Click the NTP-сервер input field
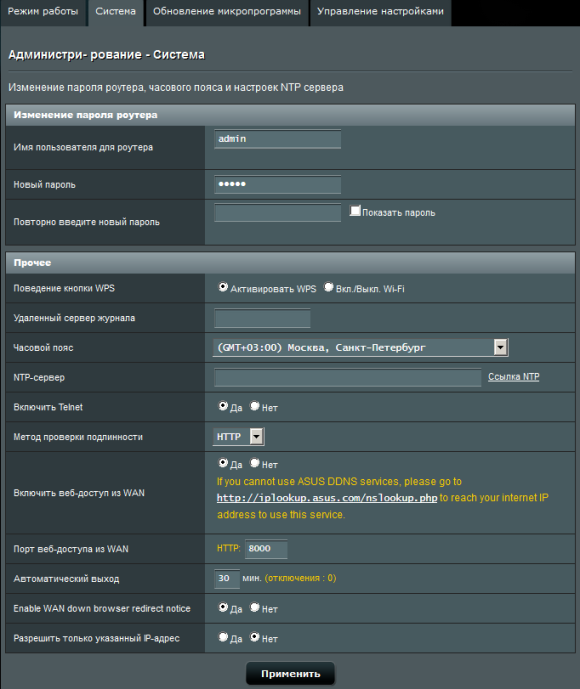 (x=348, y=377)
